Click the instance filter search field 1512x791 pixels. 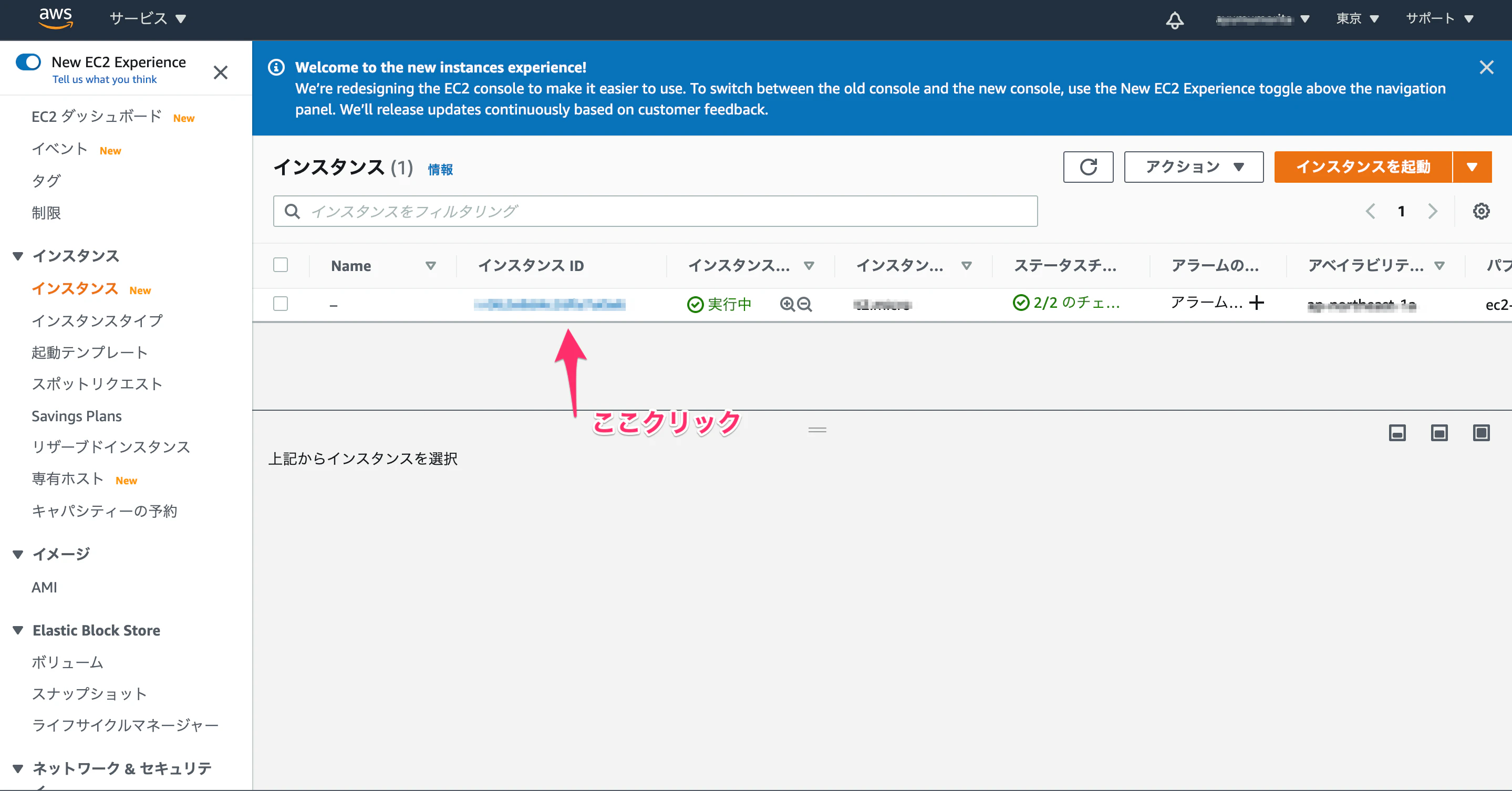click(655, 211)
